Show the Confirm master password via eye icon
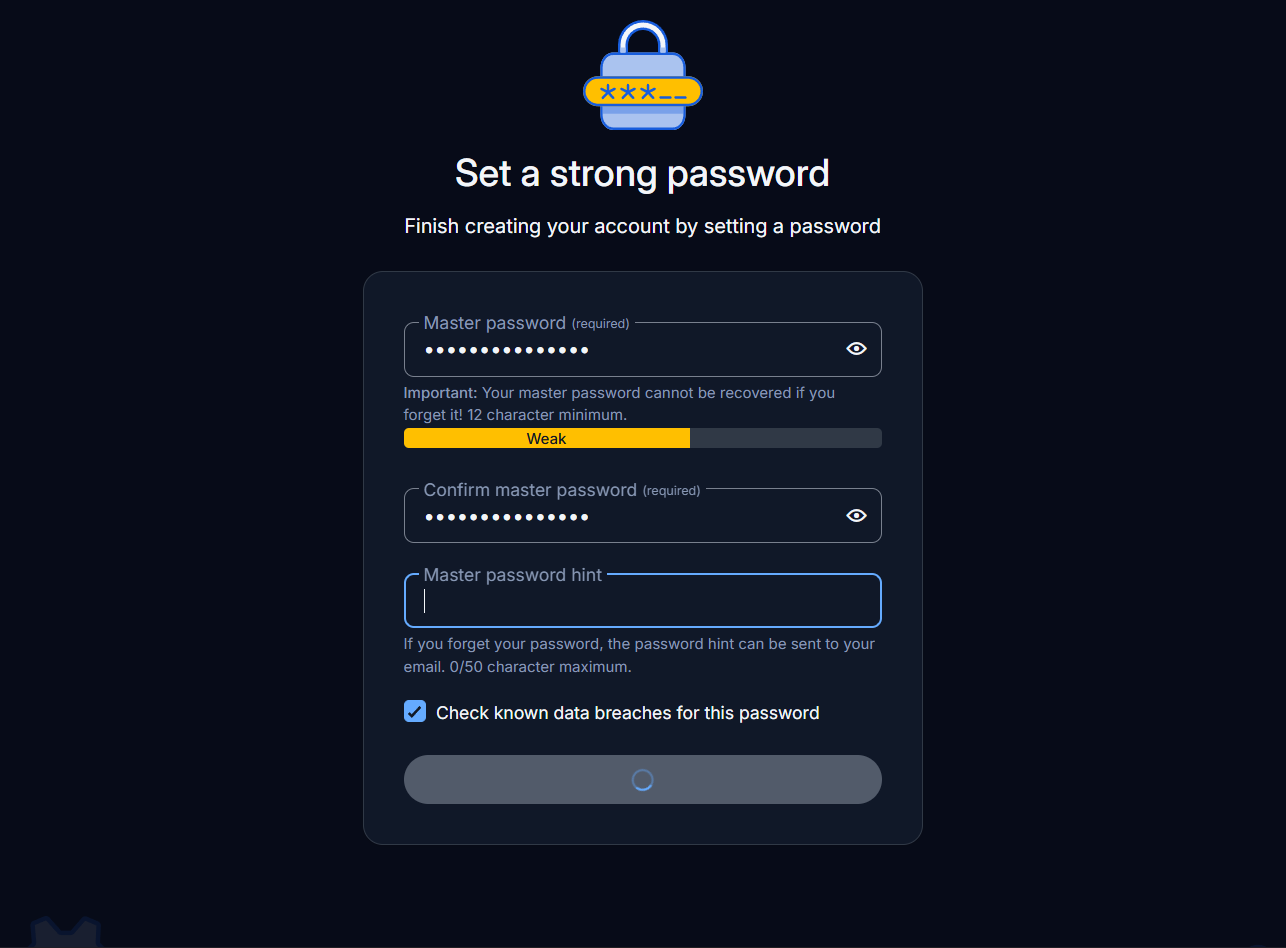Viewport: 1286px width, 948px height. point(856,516)
